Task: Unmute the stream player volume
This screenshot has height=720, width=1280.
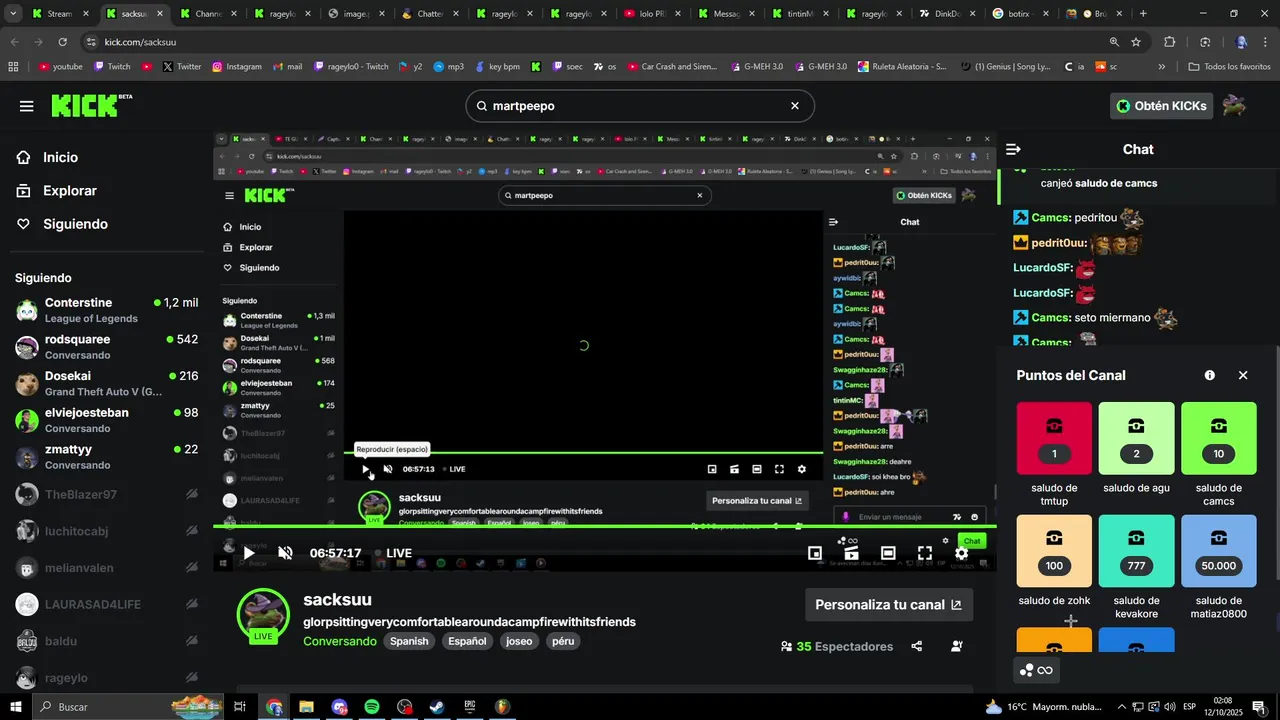Action: coord(285,553)
